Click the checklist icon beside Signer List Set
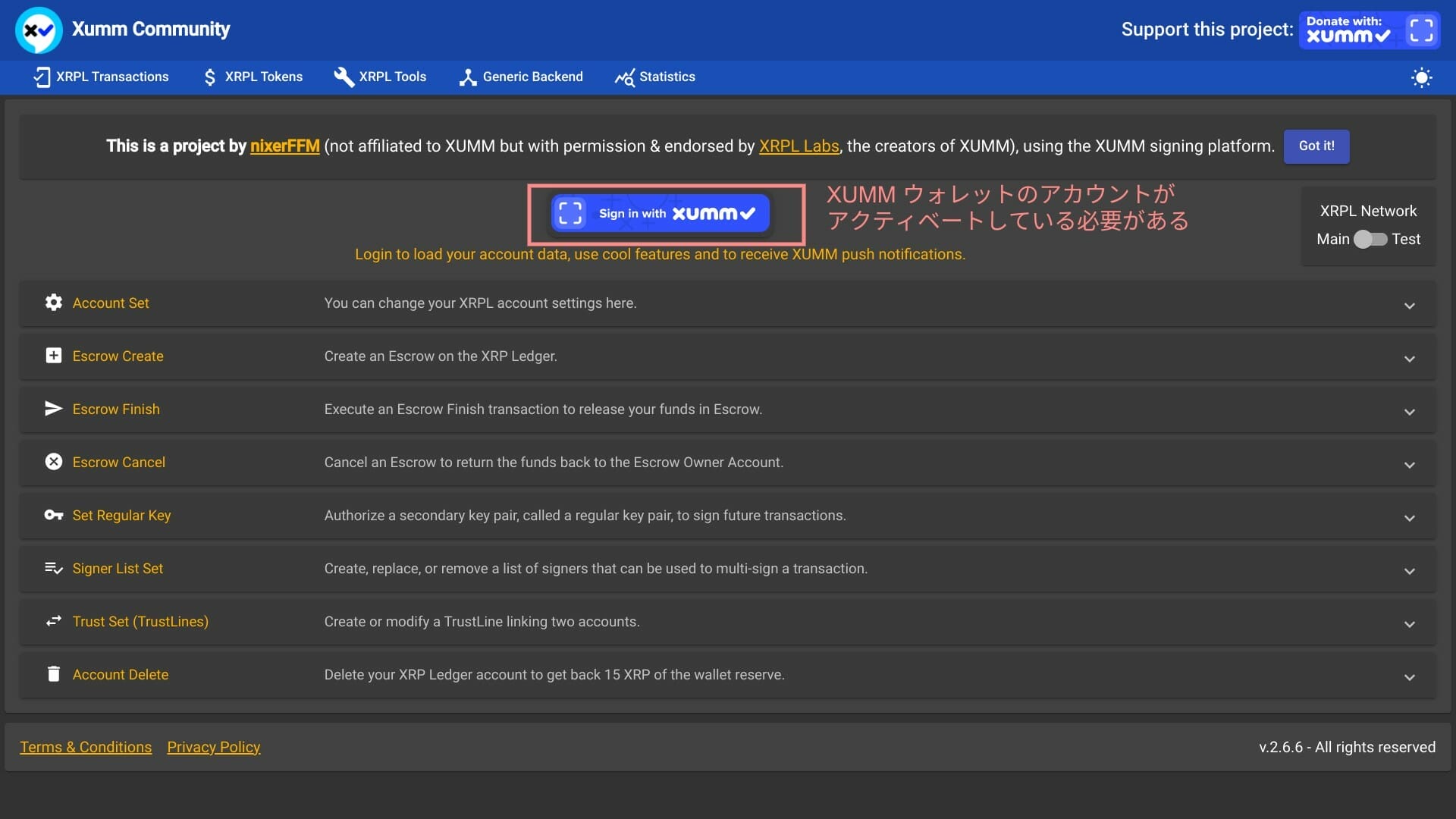This screenshot has width=1456, height=819. (x=53, y=568)
